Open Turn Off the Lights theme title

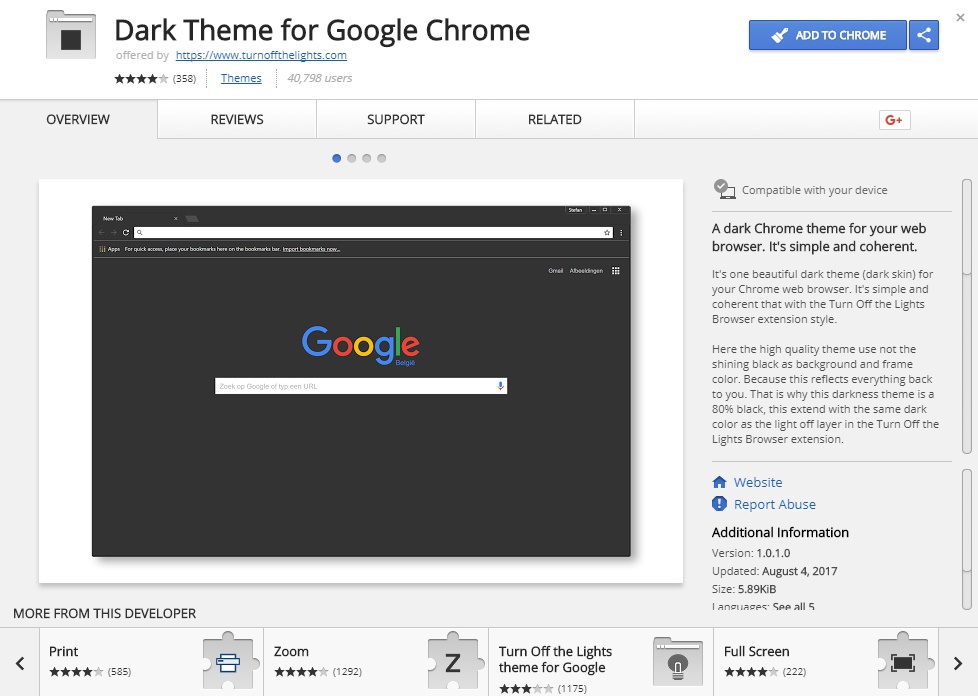point(555,659)
